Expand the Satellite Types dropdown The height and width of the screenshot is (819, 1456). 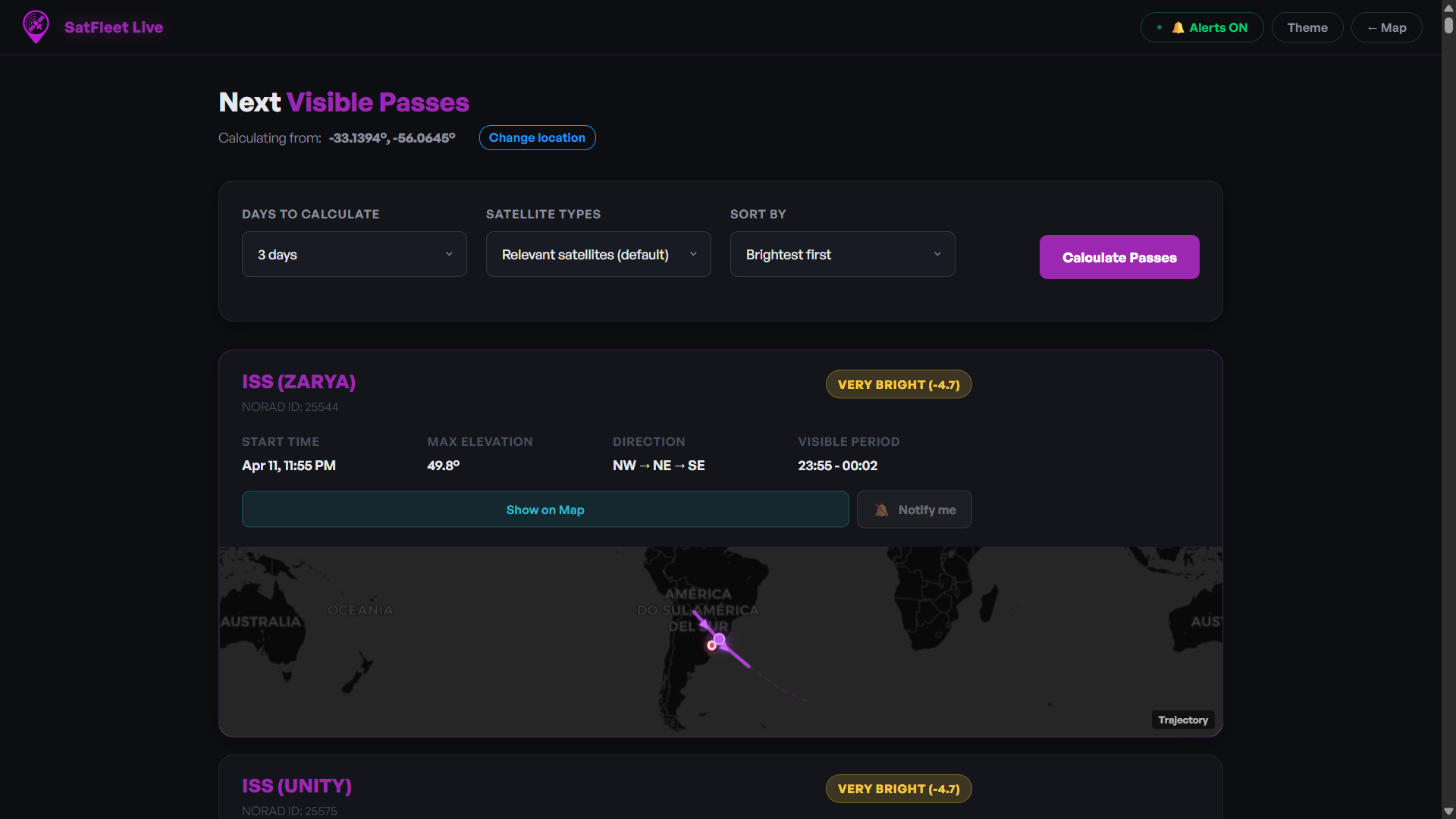coord(598,254)
